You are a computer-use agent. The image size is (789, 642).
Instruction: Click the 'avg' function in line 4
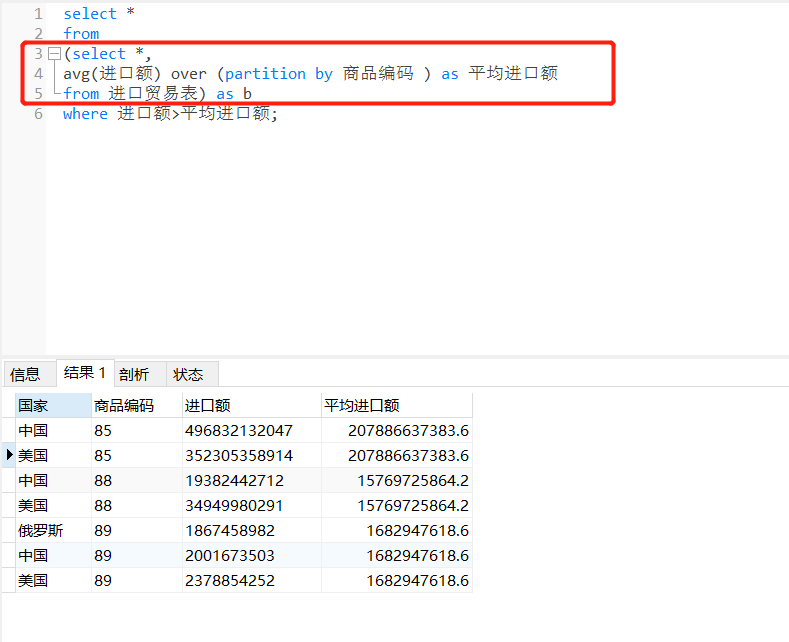(x=76, y=74)
